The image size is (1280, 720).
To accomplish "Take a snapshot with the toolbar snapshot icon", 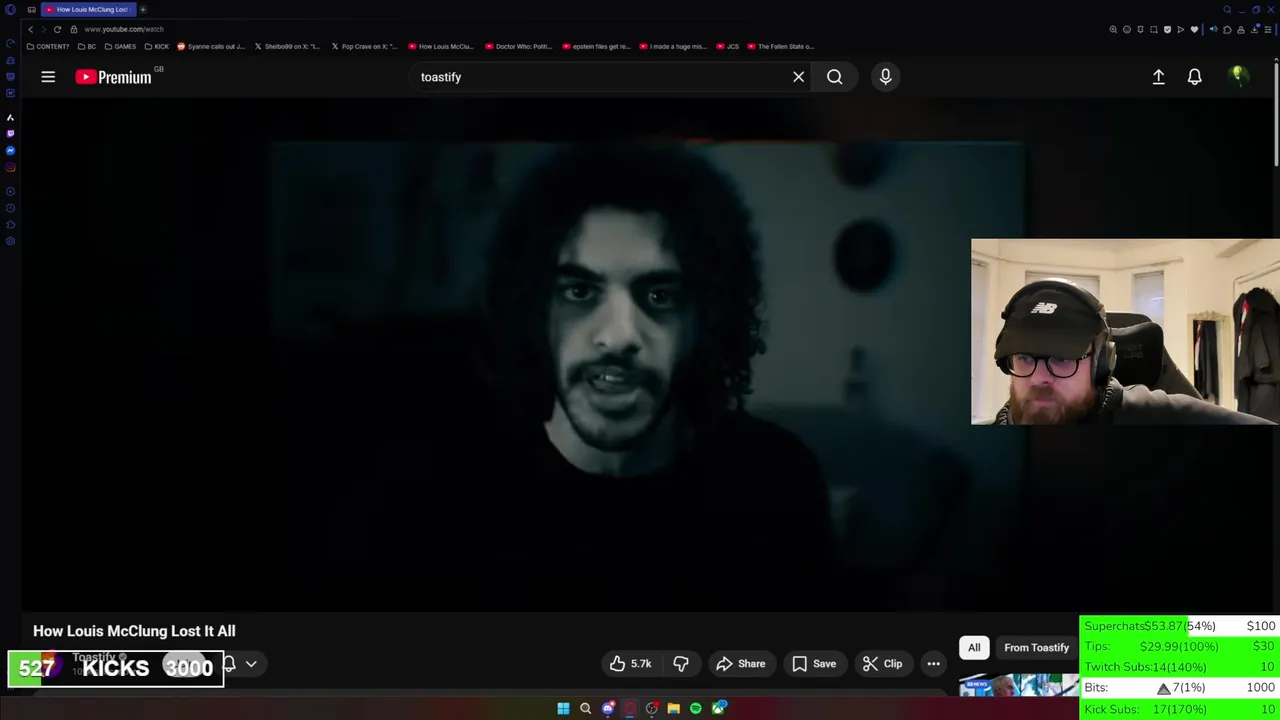I will [1154, 29].
